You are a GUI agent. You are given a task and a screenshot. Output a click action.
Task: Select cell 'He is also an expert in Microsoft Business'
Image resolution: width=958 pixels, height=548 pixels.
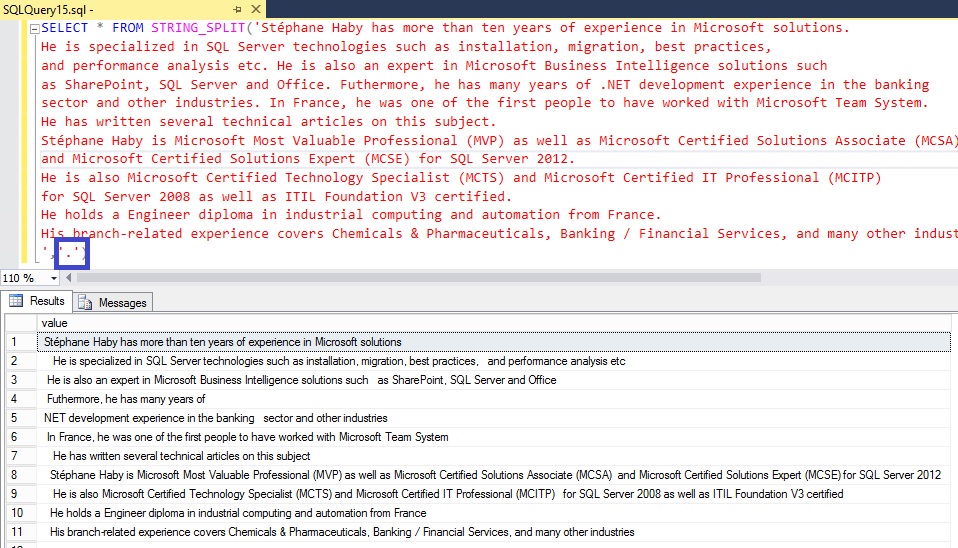(494, 380)
